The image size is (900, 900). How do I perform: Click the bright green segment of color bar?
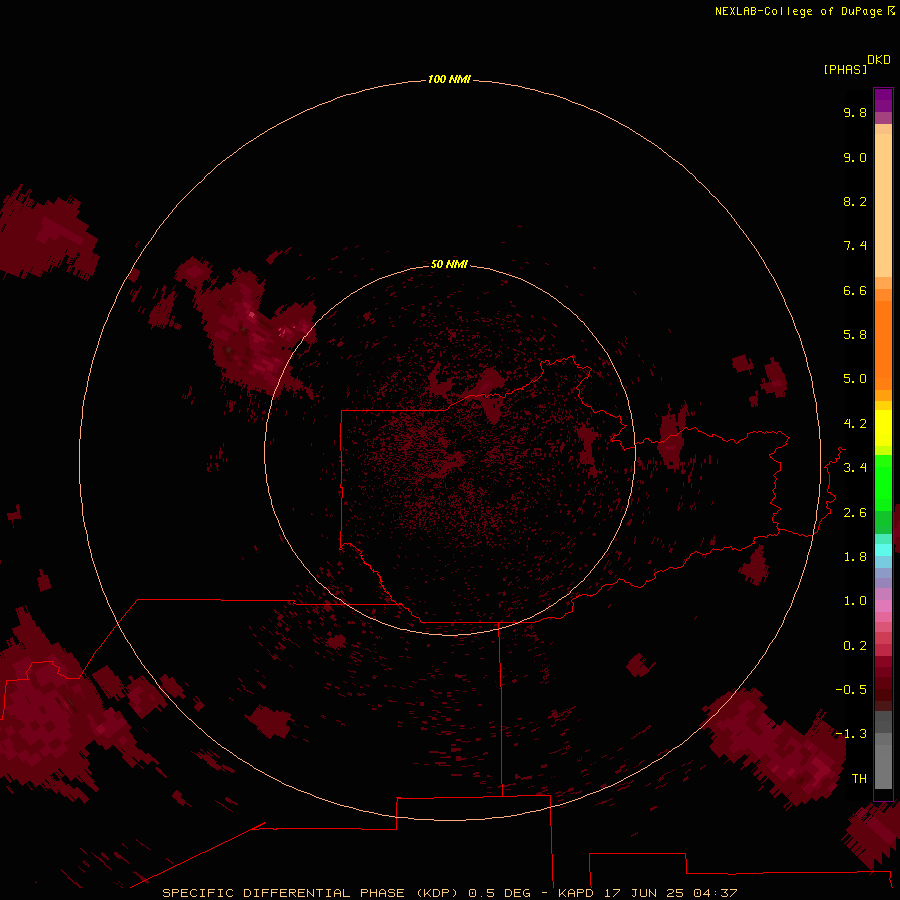pos(883,482)
